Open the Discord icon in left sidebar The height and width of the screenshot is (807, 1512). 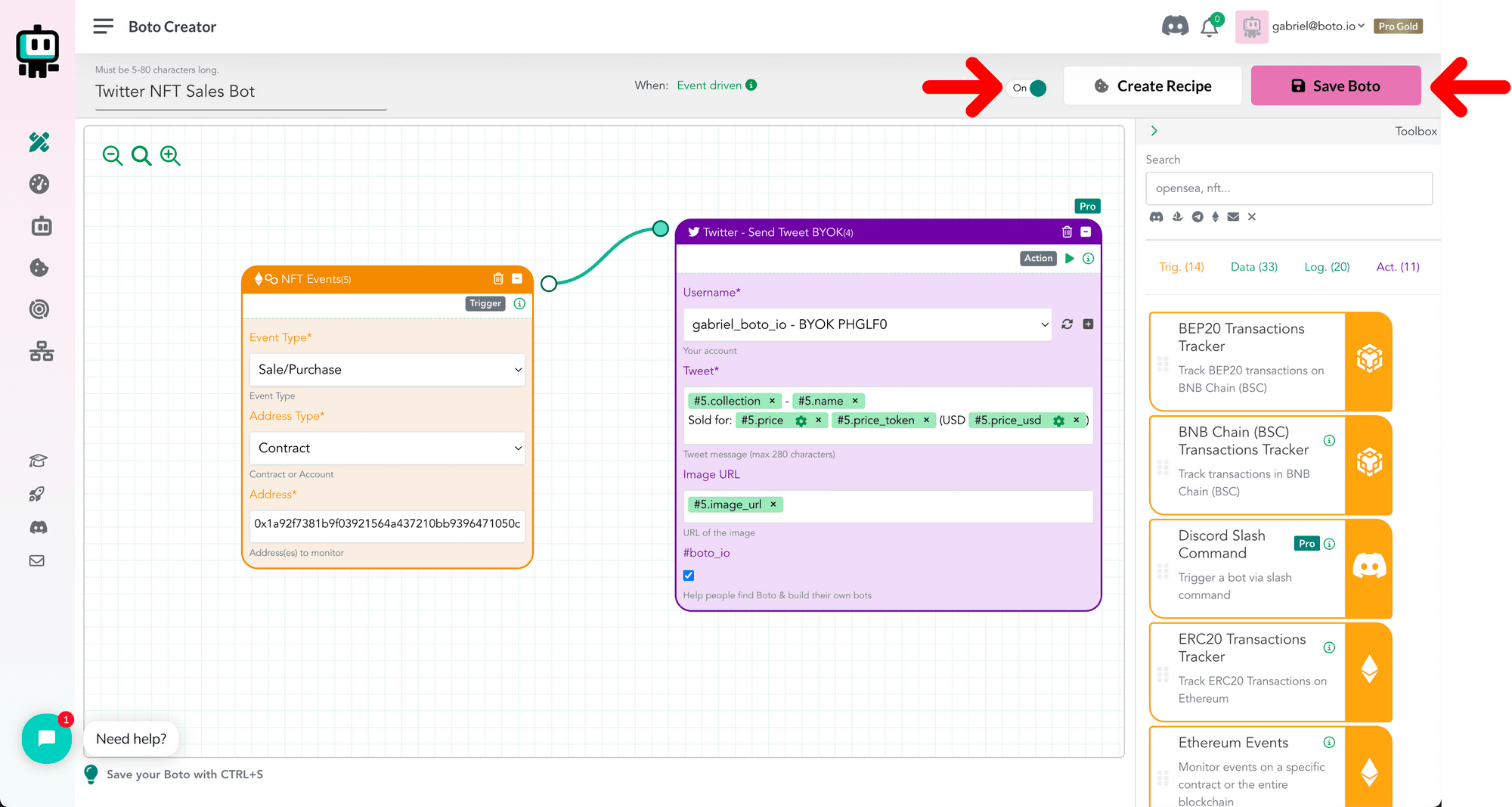[x=38, y=527]
